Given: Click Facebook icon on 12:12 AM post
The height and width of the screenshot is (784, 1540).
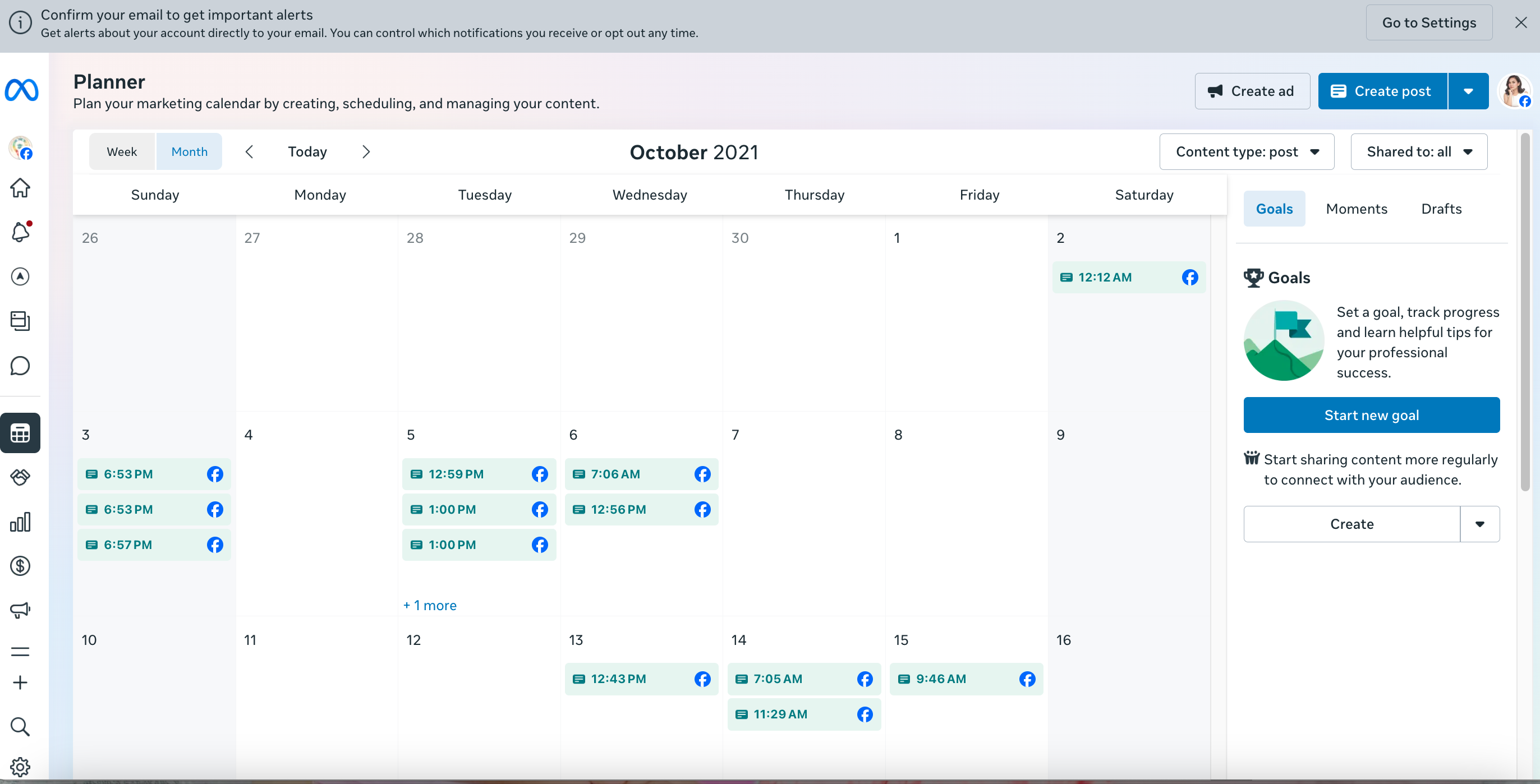Looking at the screenshot, I should pos(1190,277).
